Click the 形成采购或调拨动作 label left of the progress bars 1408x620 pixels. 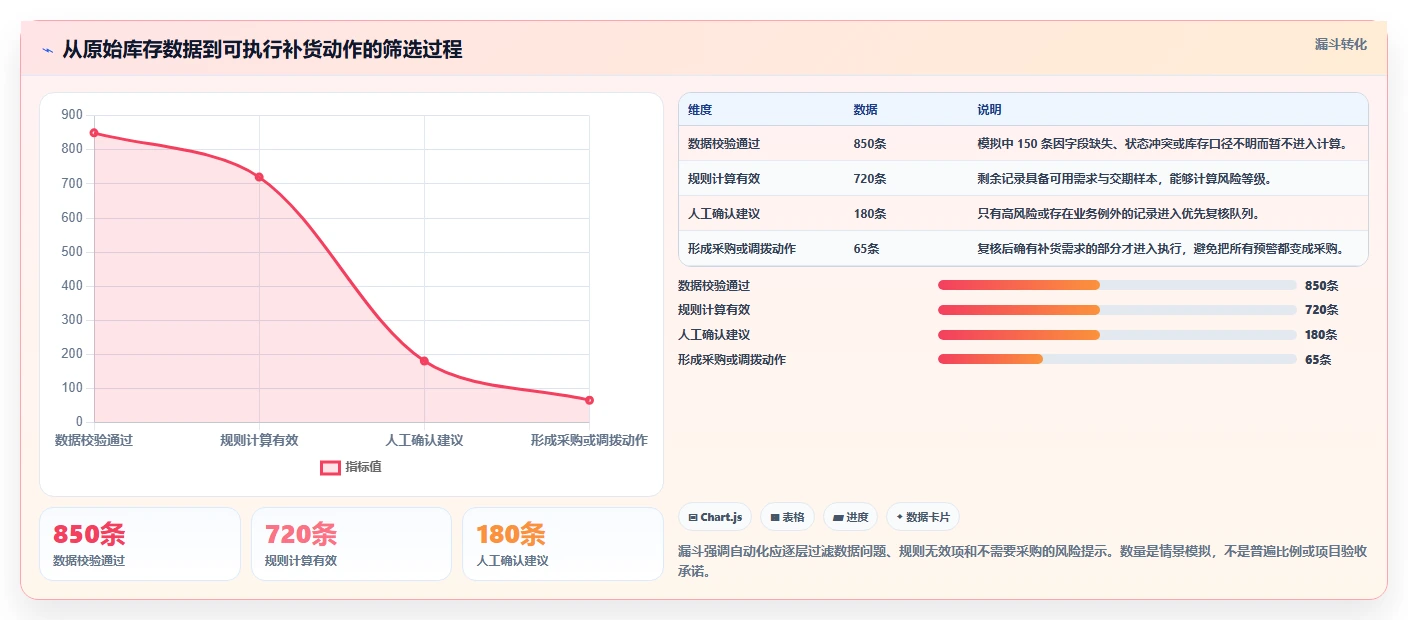coord(732,359)
